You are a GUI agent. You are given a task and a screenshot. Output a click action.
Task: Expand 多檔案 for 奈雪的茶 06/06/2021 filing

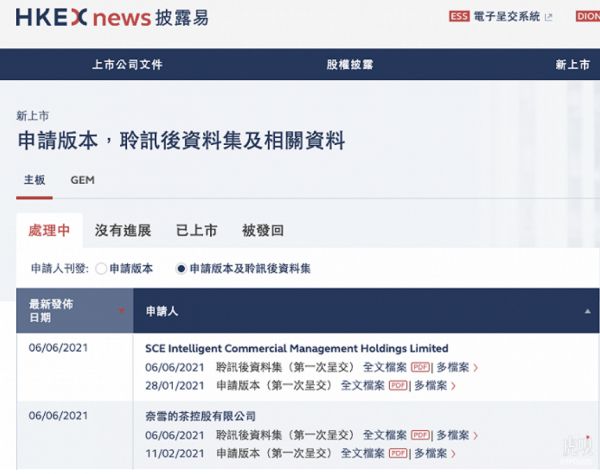coord(455,435)
